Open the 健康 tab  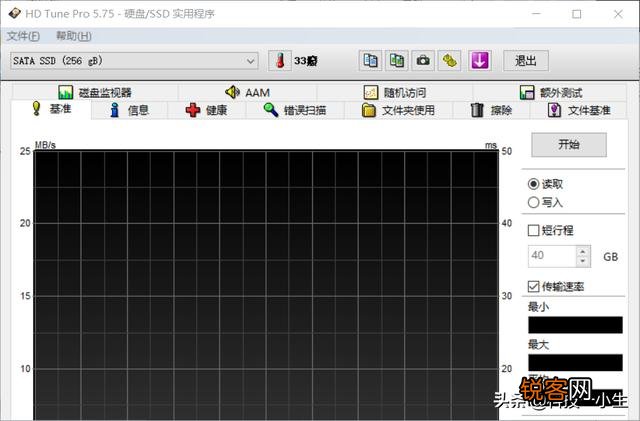pos(207,110)
